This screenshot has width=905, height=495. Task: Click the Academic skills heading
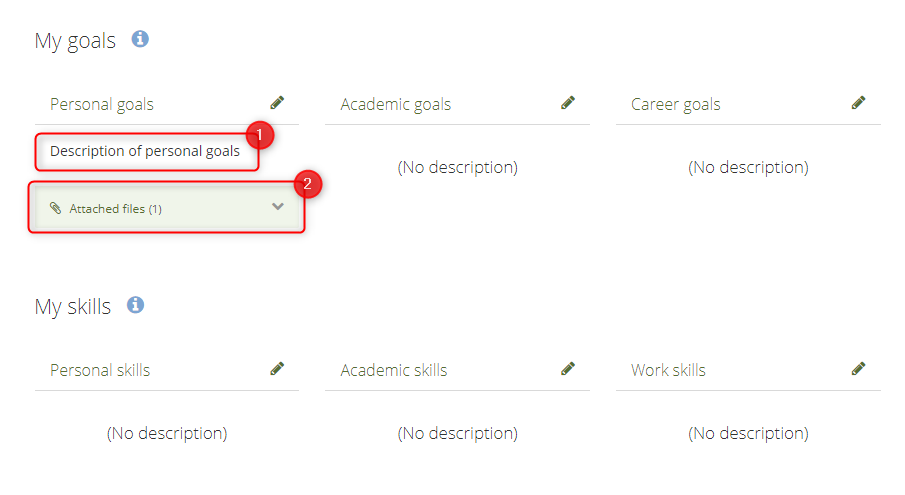click(x=394, y=370)
